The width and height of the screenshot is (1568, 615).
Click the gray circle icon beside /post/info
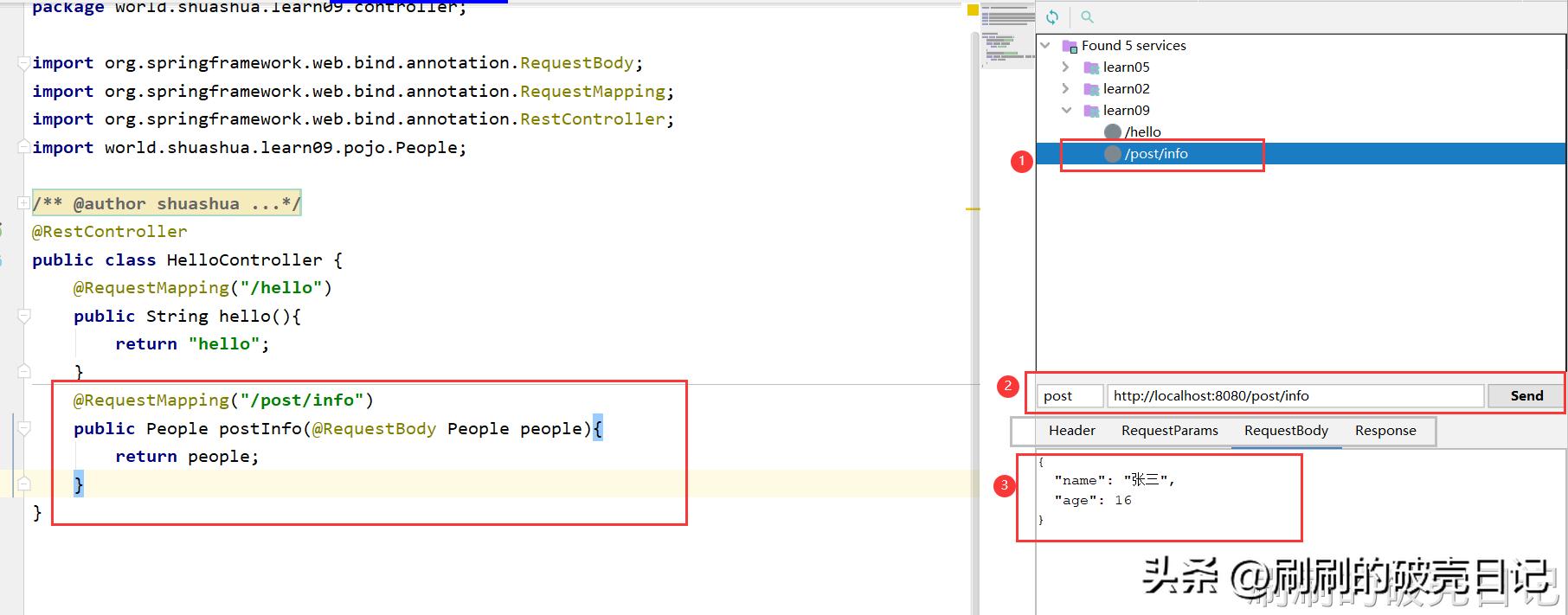[1113, 154]
